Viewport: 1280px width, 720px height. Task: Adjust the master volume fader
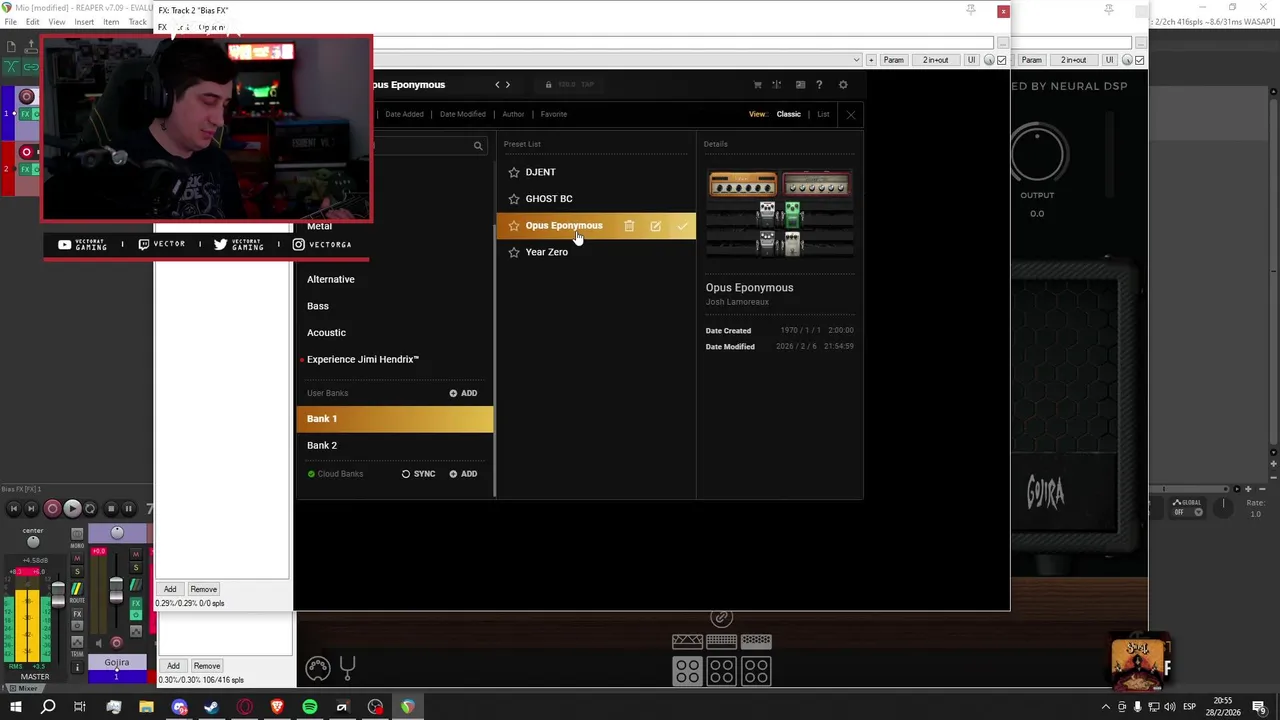pyautogui.click(x=58, y=595)
